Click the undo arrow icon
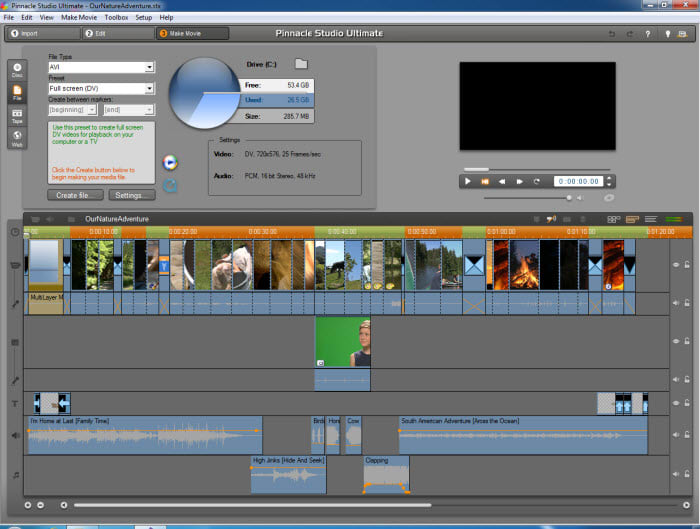700x529 pixels. pyautogui.click(x=612, y=33)
